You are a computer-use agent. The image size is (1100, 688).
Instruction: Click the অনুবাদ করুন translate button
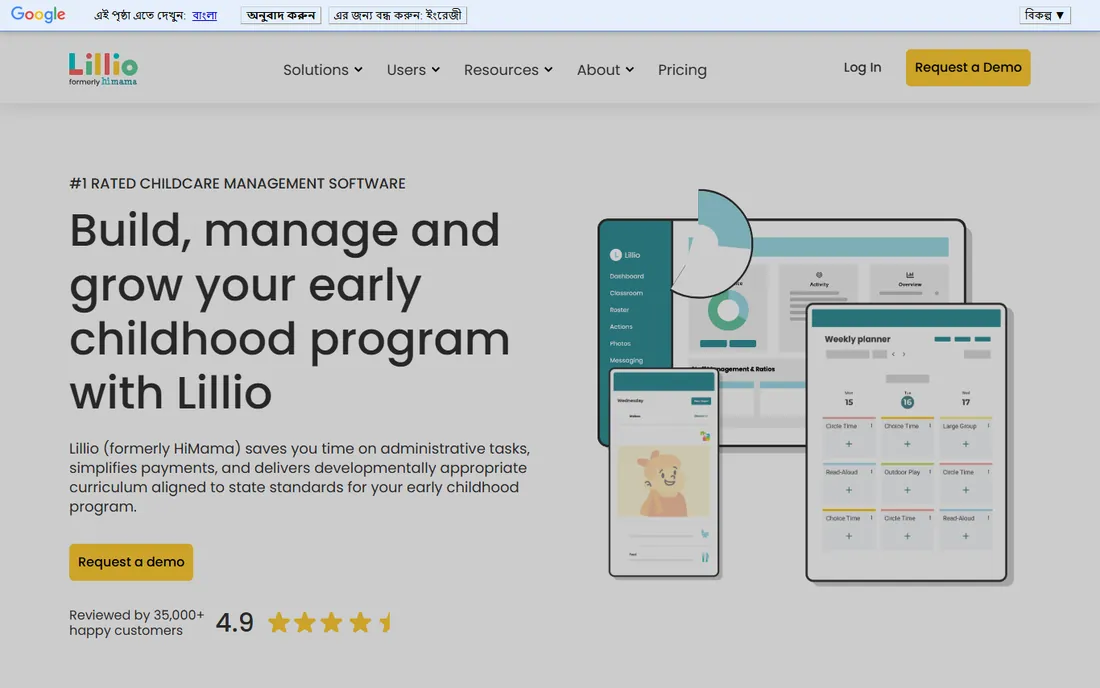[x=281, y=15]
